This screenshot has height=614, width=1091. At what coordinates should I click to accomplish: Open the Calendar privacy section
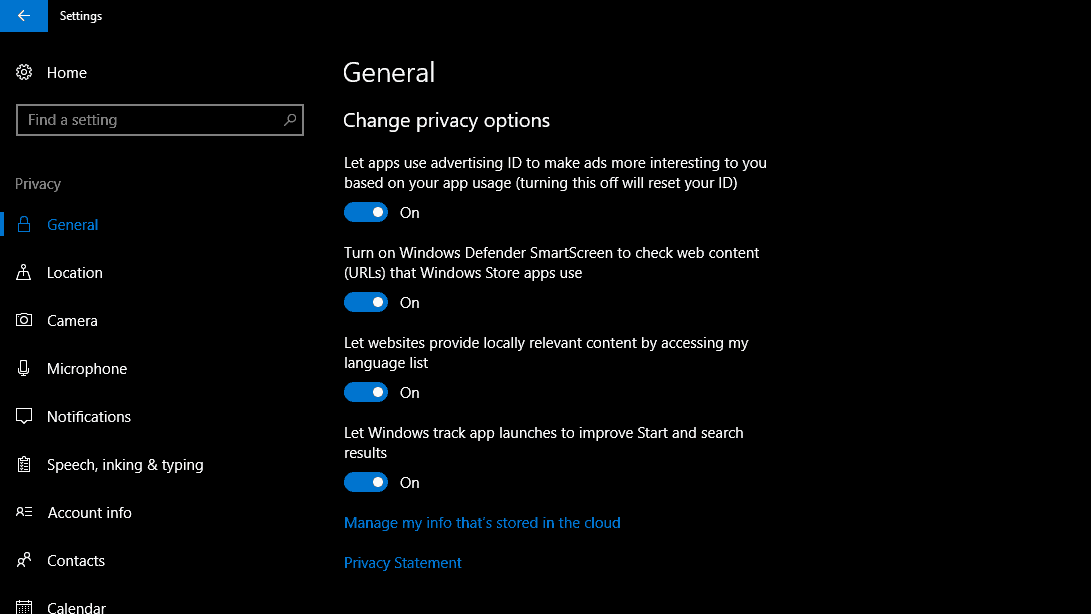(x=76, y=606)
